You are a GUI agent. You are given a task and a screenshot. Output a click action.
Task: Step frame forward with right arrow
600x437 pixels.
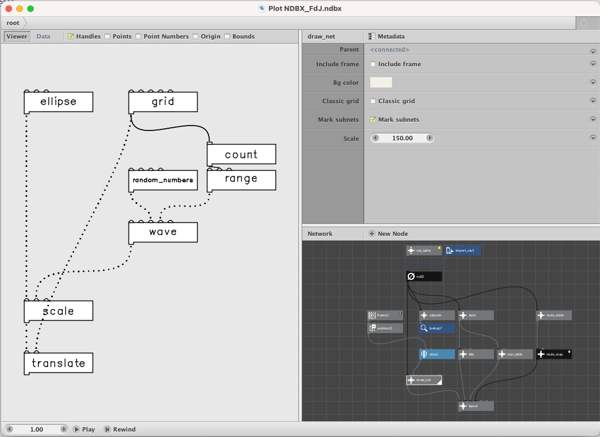tap(64, 429)
